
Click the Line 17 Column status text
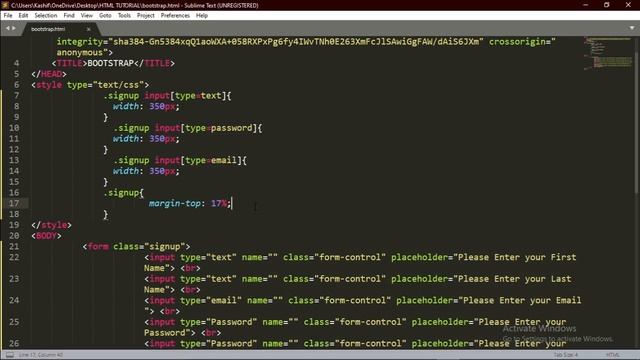tap(41, 355)
